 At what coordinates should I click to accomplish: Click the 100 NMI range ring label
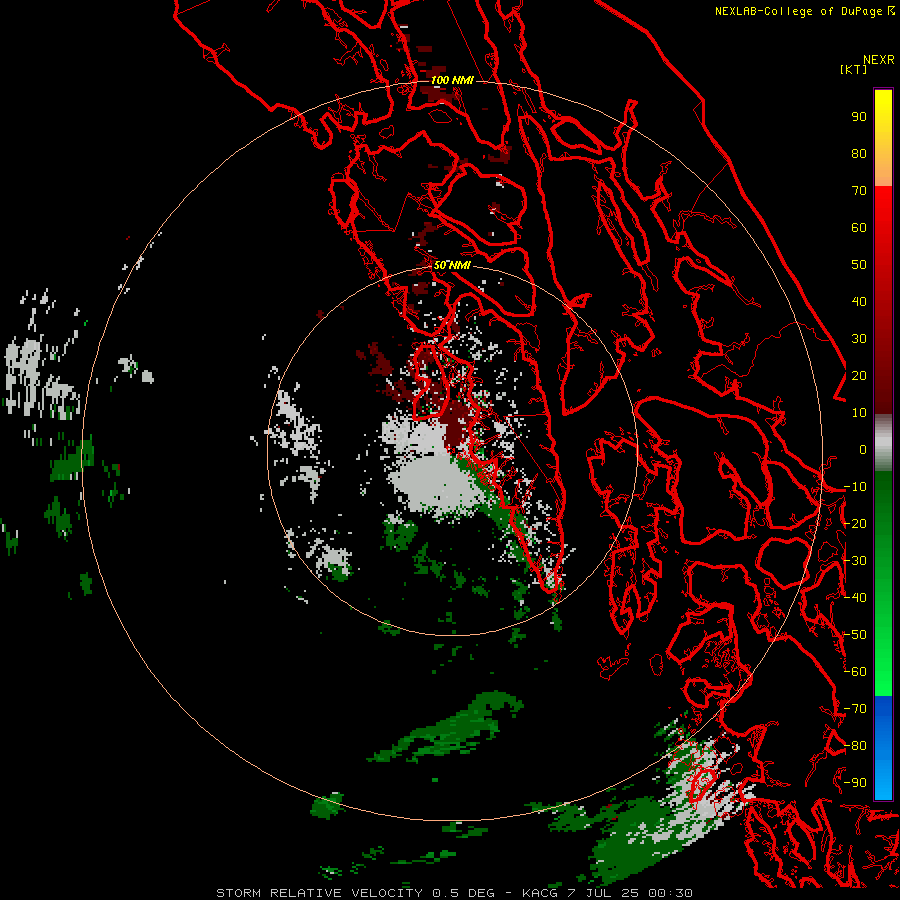[x=452, y=80]
